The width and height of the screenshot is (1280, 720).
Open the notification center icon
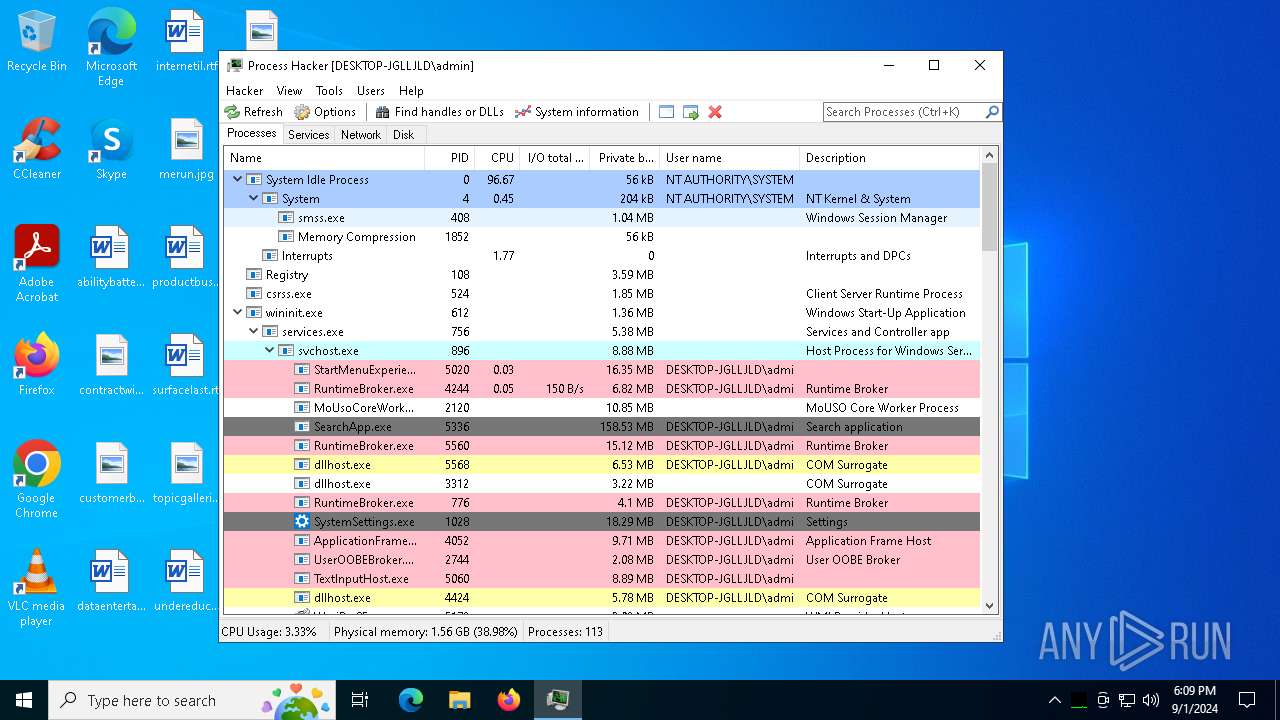pyautogui.click(x=1247, y=700)
